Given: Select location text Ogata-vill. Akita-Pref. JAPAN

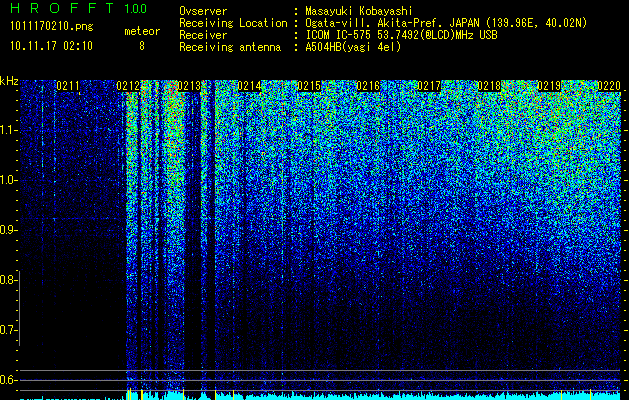Looking at the screenshot, I should tap(391, 23).
